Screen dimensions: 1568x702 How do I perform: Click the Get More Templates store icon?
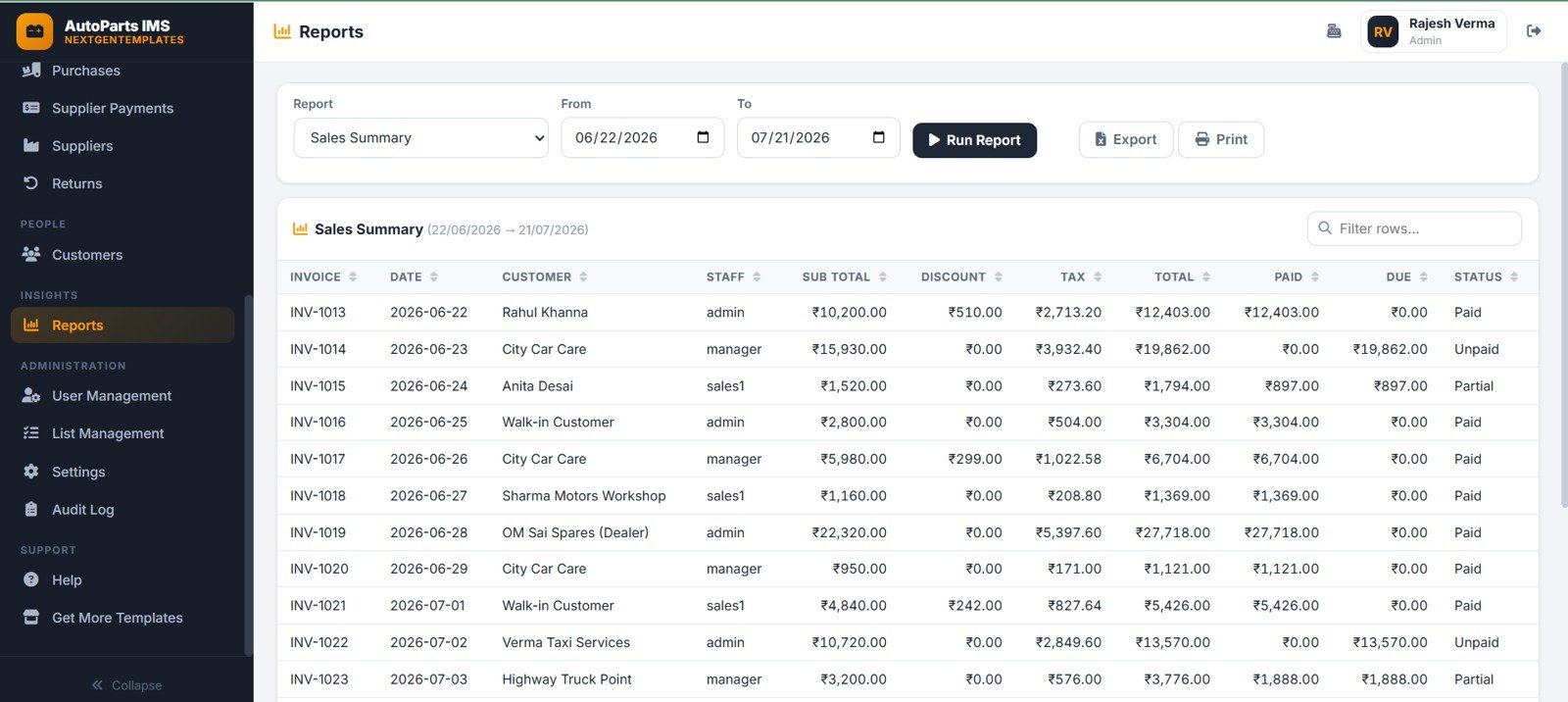[x=31, y=618]
